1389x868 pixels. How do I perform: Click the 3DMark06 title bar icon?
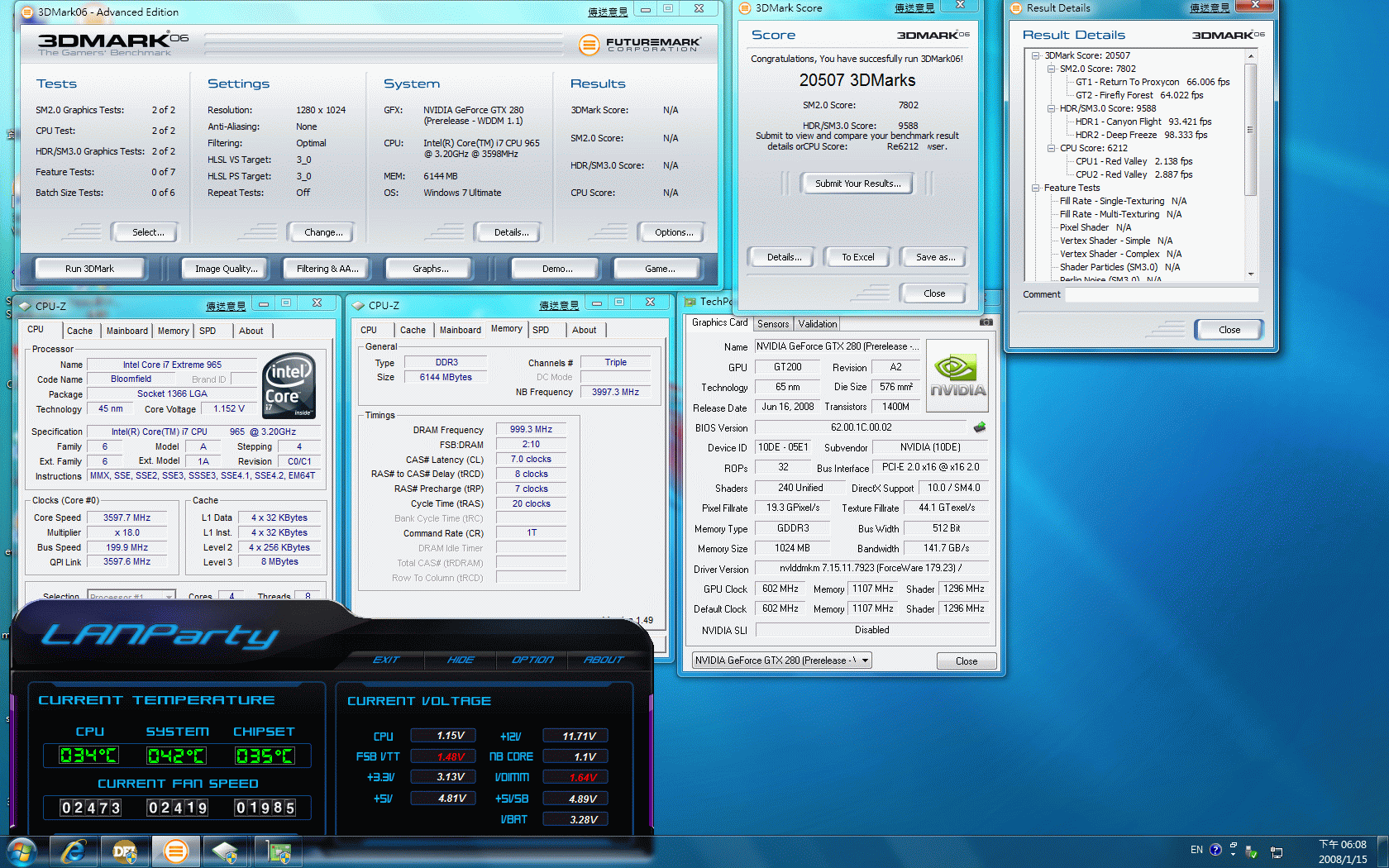(27, 12)
